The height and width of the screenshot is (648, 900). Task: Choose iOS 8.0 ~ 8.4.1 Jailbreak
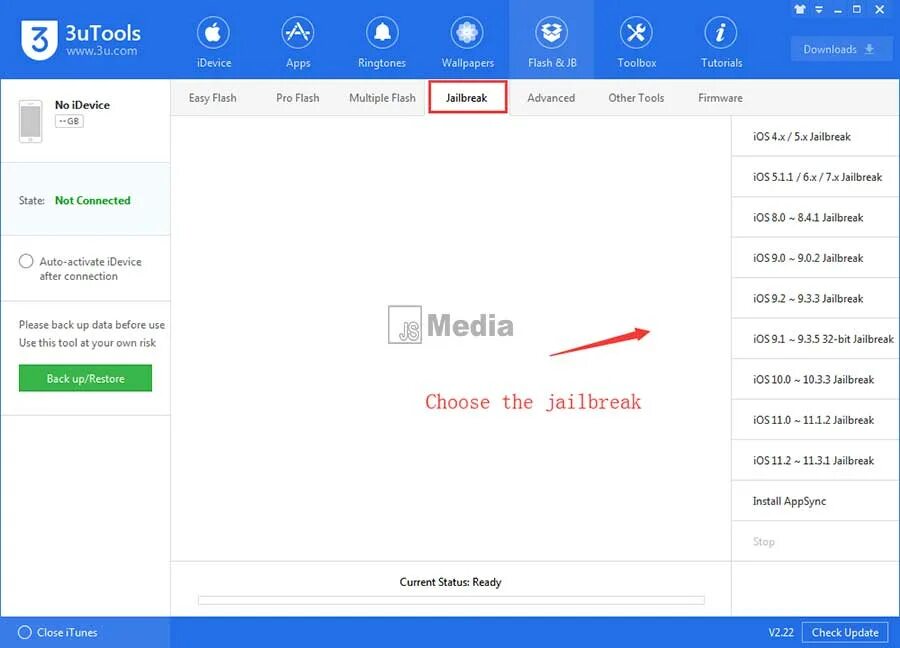[815, 218]
